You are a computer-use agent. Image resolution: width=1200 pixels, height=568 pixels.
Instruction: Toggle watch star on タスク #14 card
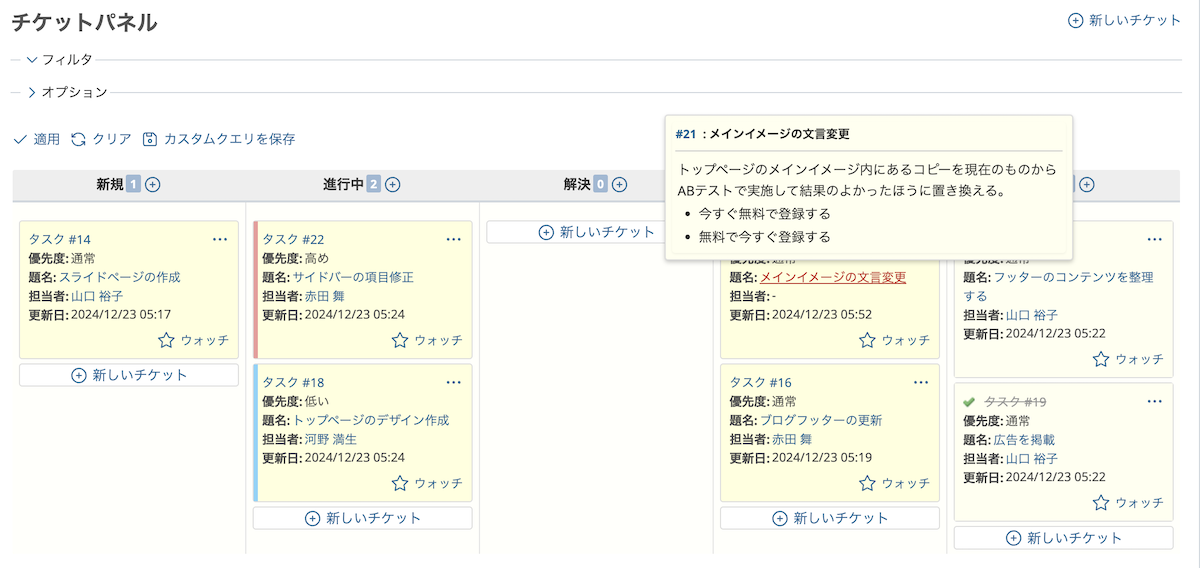pyautogui.click(x=167, y=340)
